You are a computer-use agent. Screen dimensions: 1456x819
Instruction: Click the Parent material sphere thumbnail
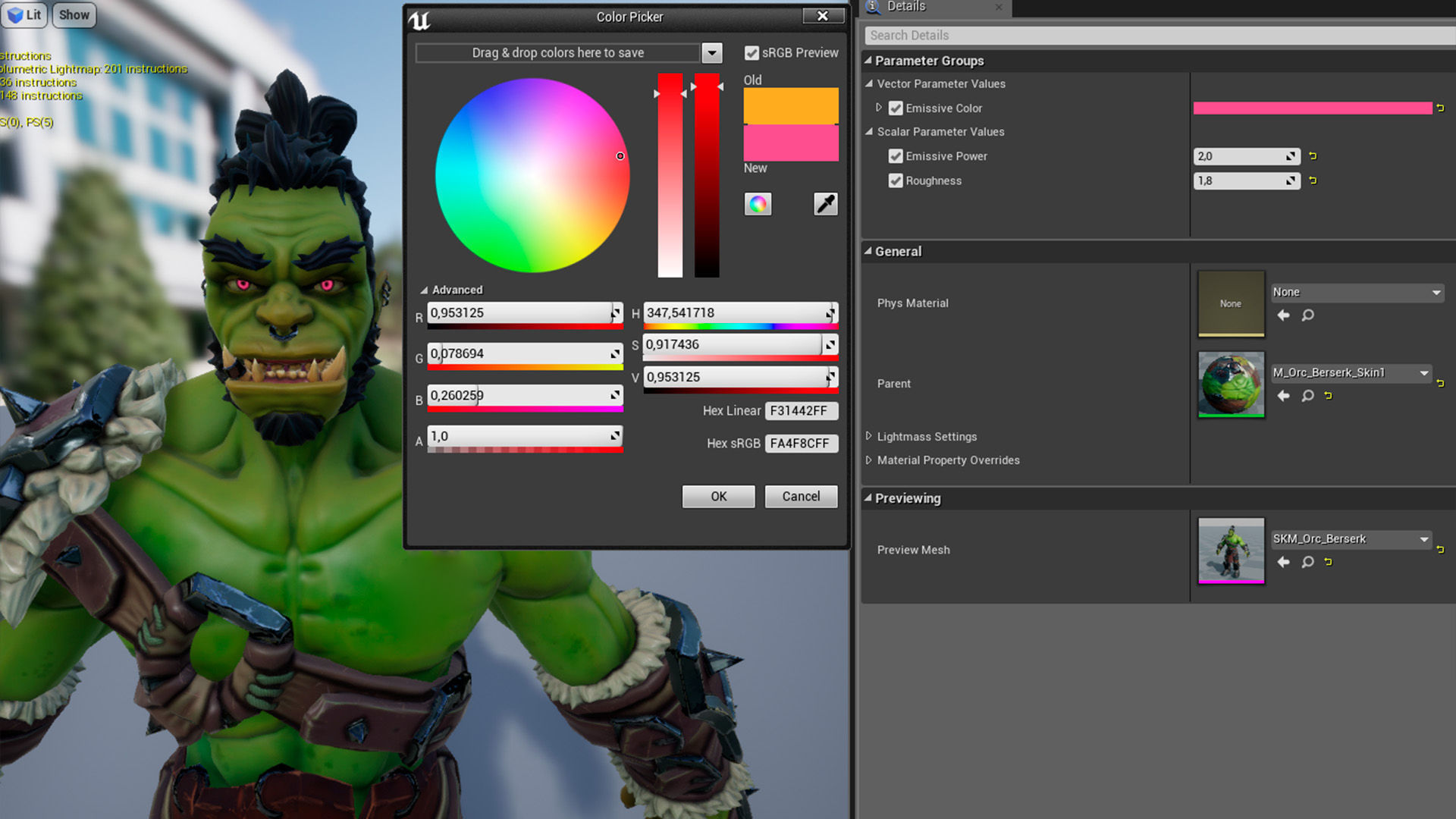[x=1231, y=384]
